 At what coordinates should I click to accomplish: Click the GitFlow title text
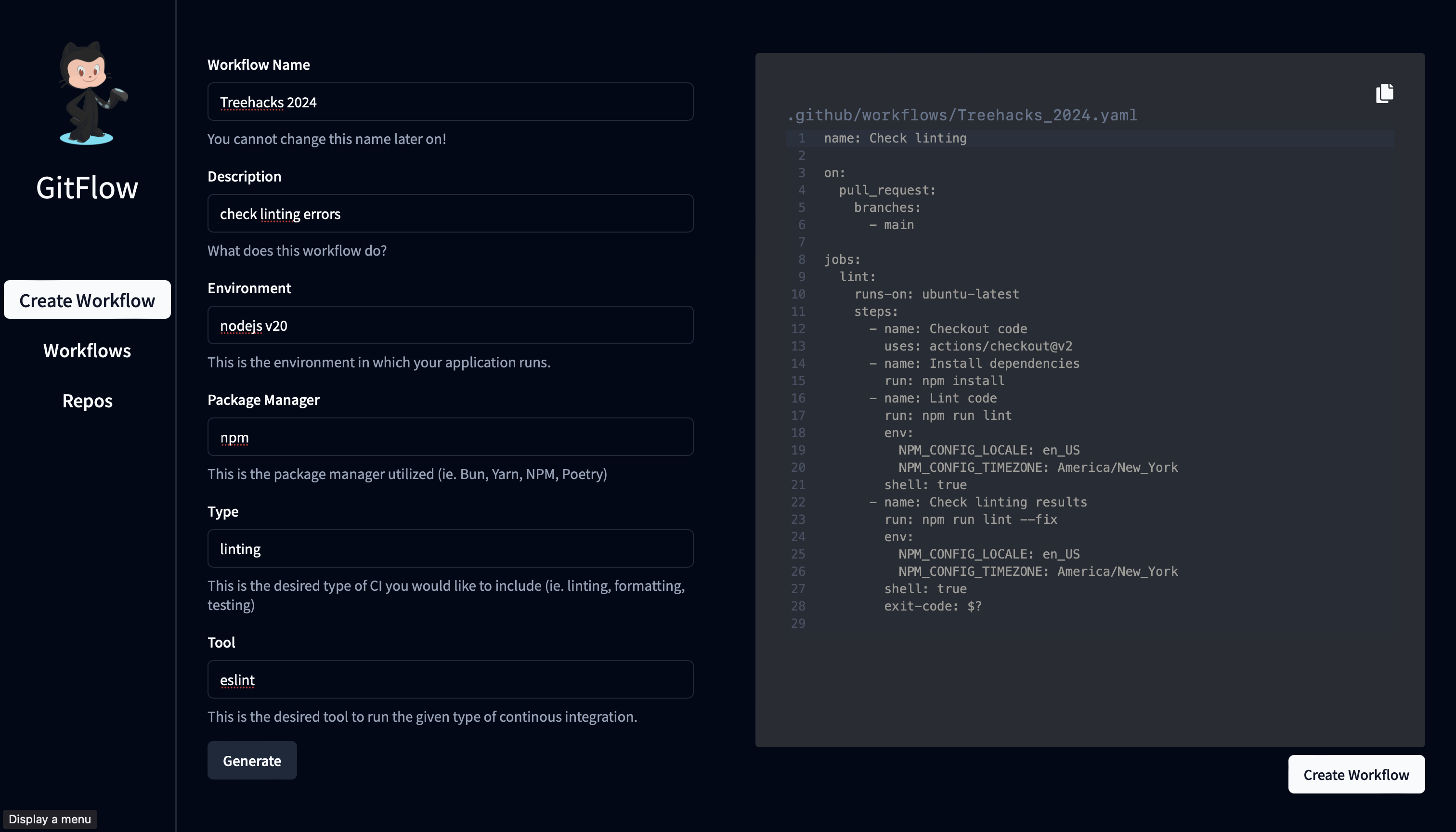(88, 187)
